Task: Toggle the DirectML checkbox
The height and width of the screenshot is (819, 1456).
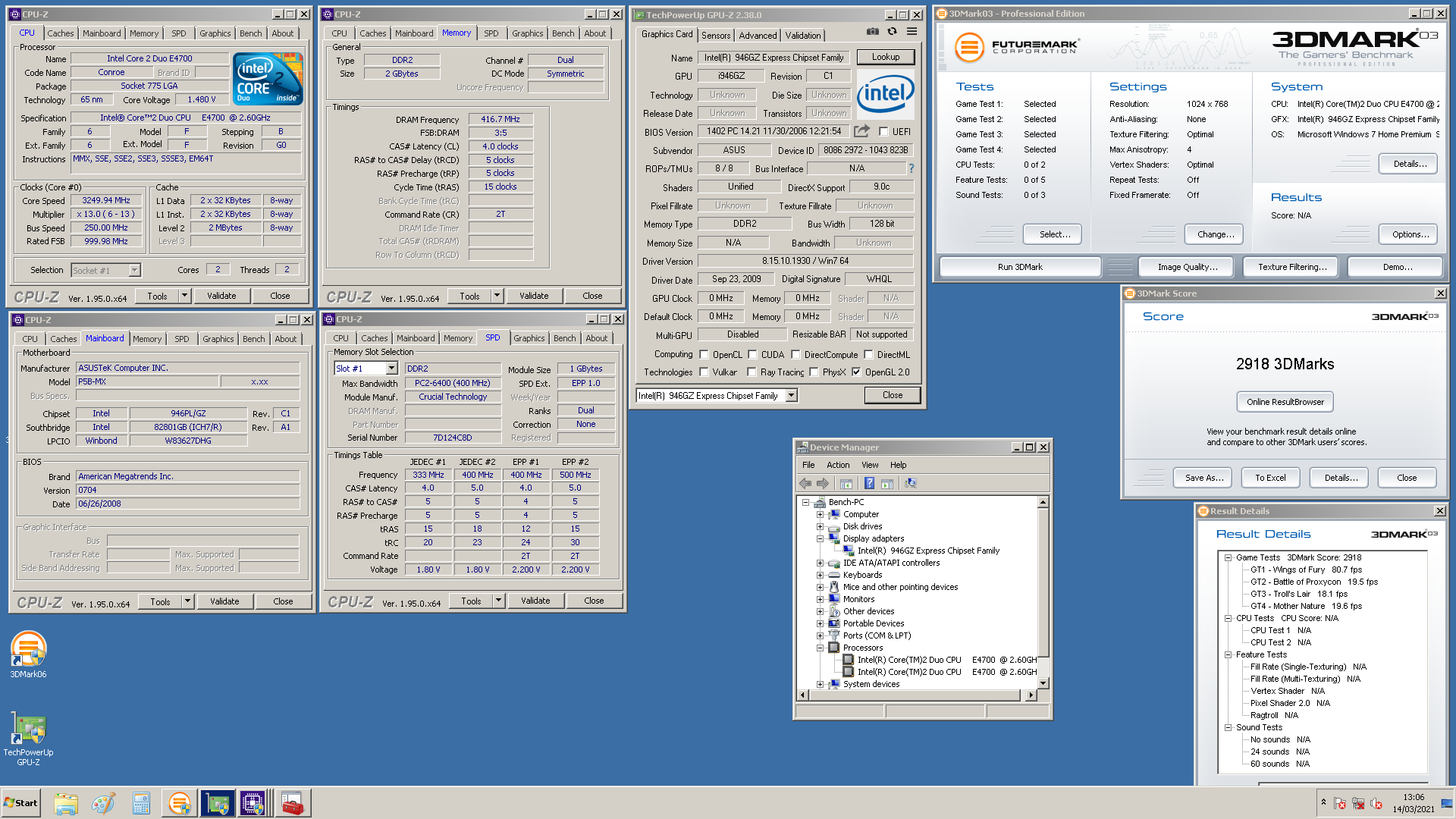Action: (868, 354)
